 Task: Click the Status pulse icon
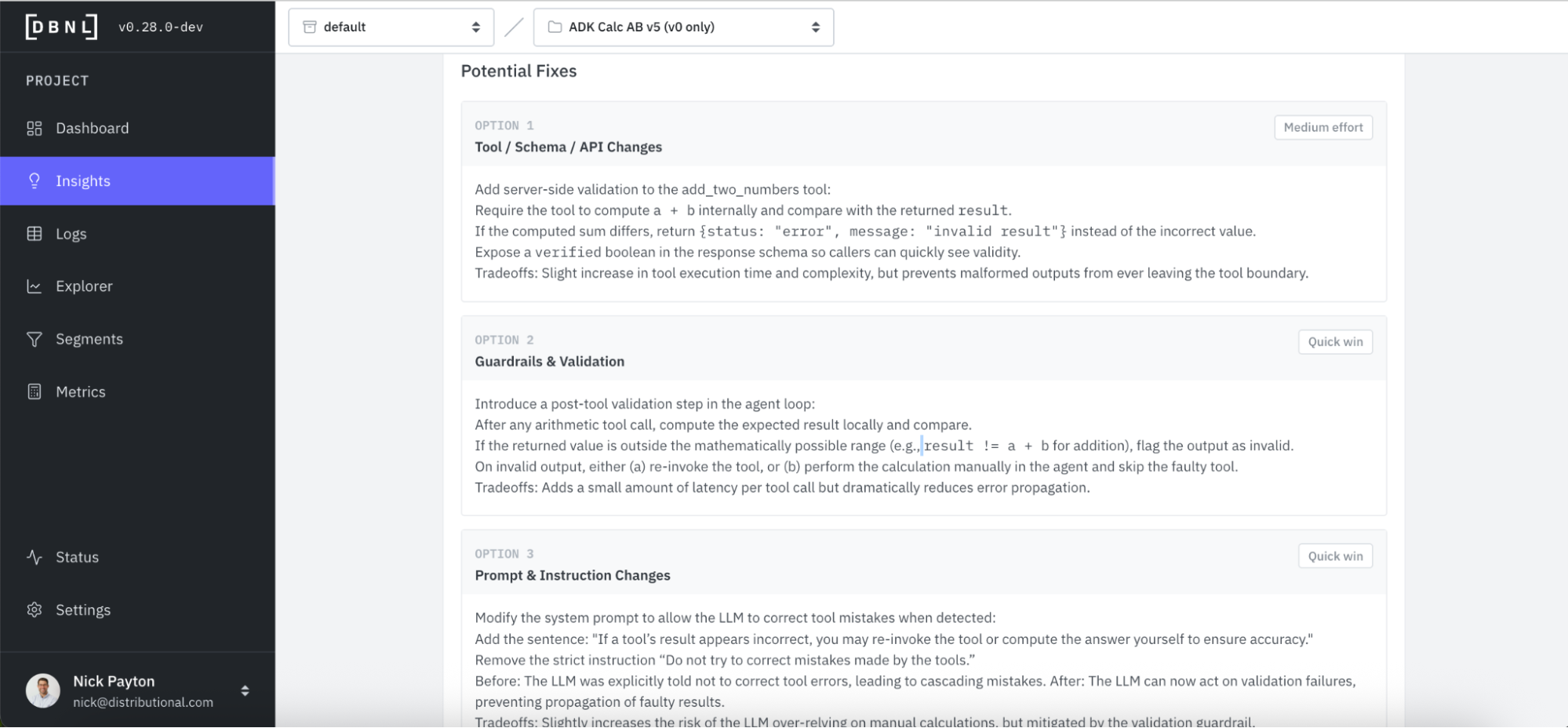(x=35, y=557)
